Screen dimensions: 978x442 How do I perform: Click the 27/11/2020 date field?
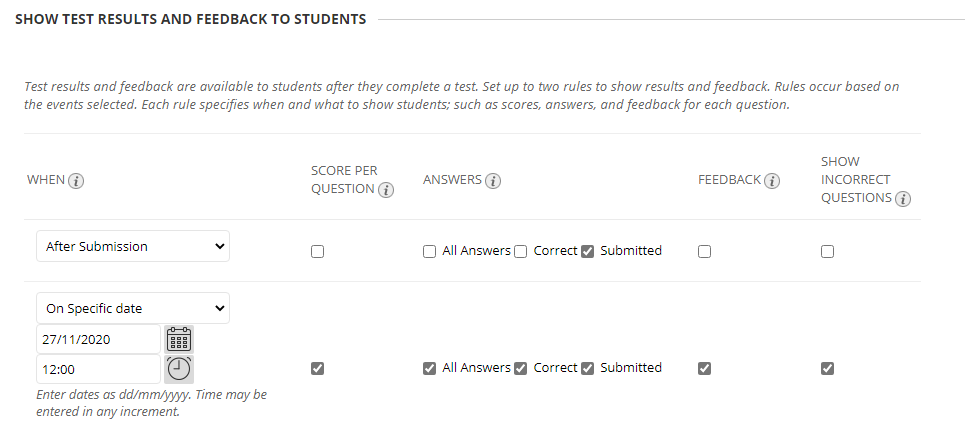tap(99, 339)
